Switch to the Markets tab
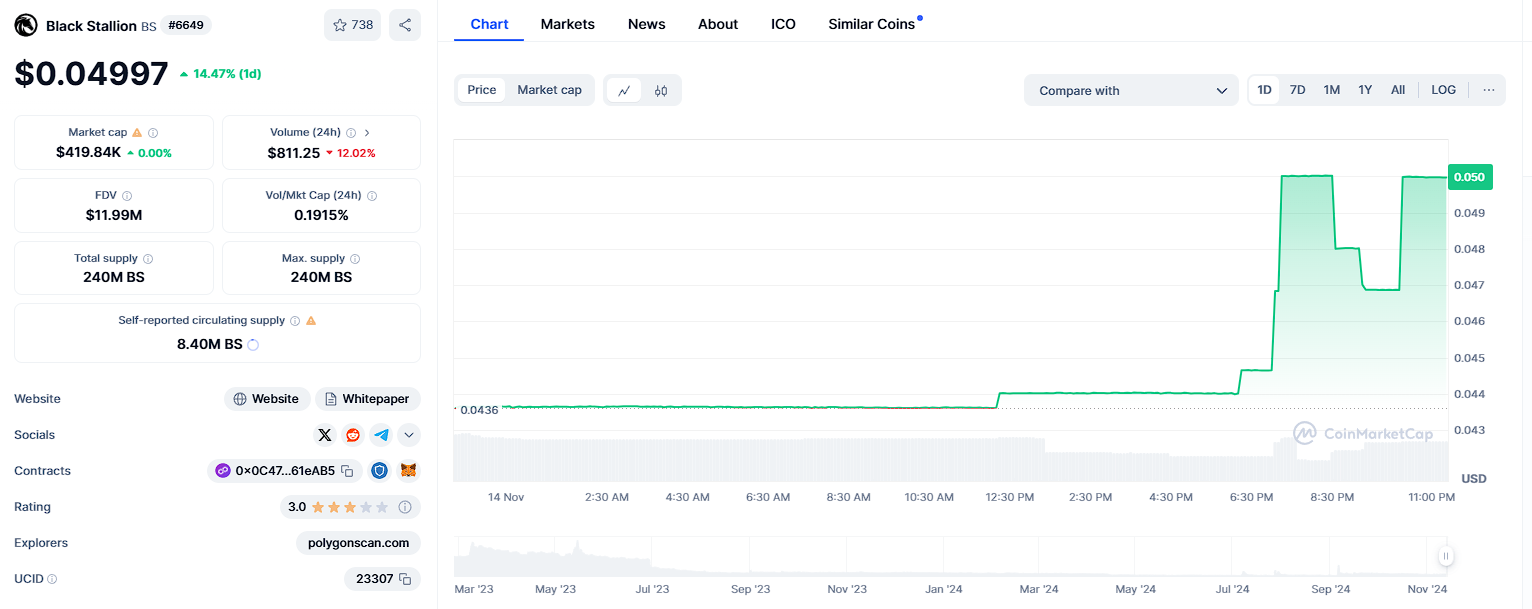Image resolution: width=1532 pixels, height=609 pixels. (x=567, y=24)
